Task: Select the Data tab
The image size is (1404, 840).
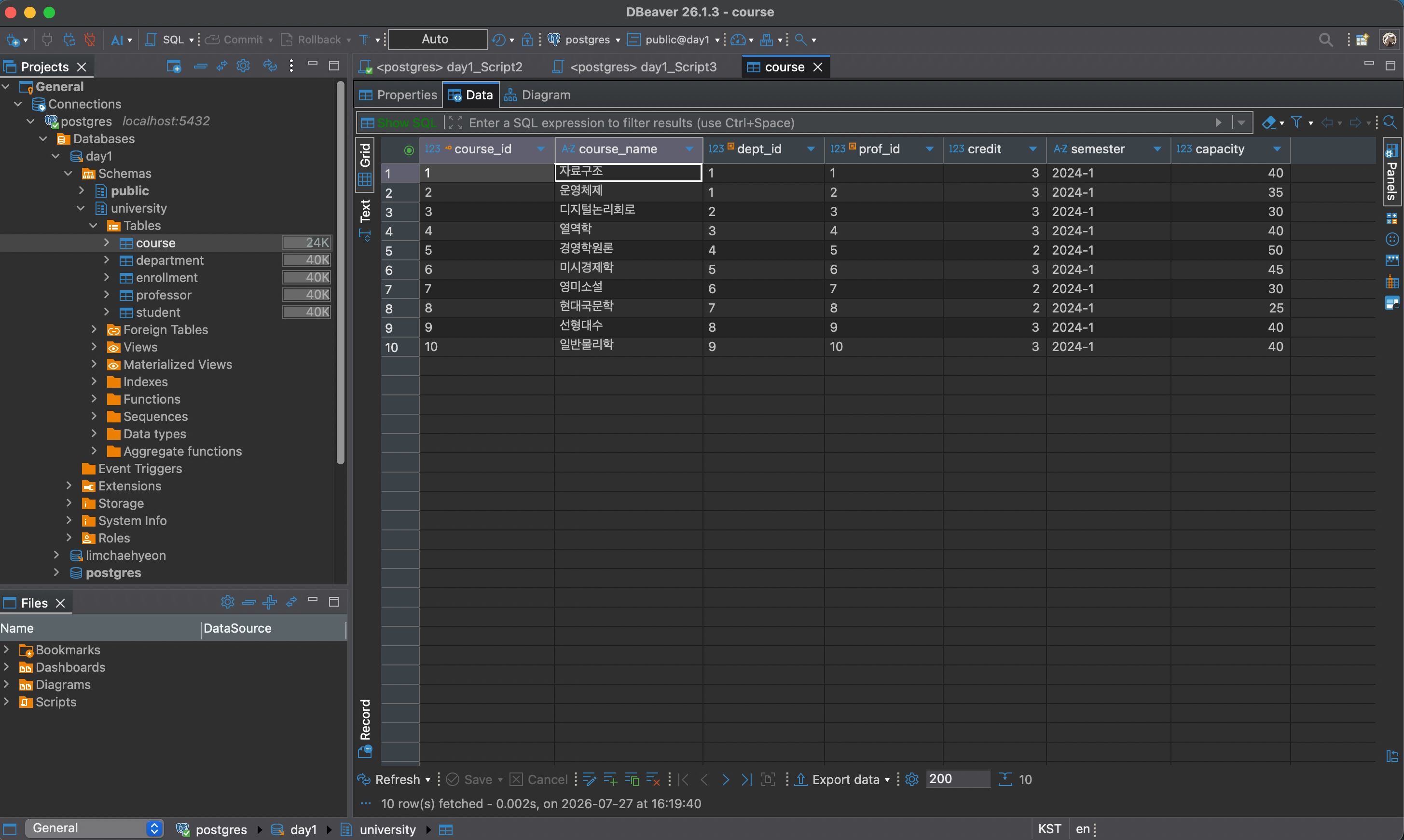Action: (x=470, y=95)
